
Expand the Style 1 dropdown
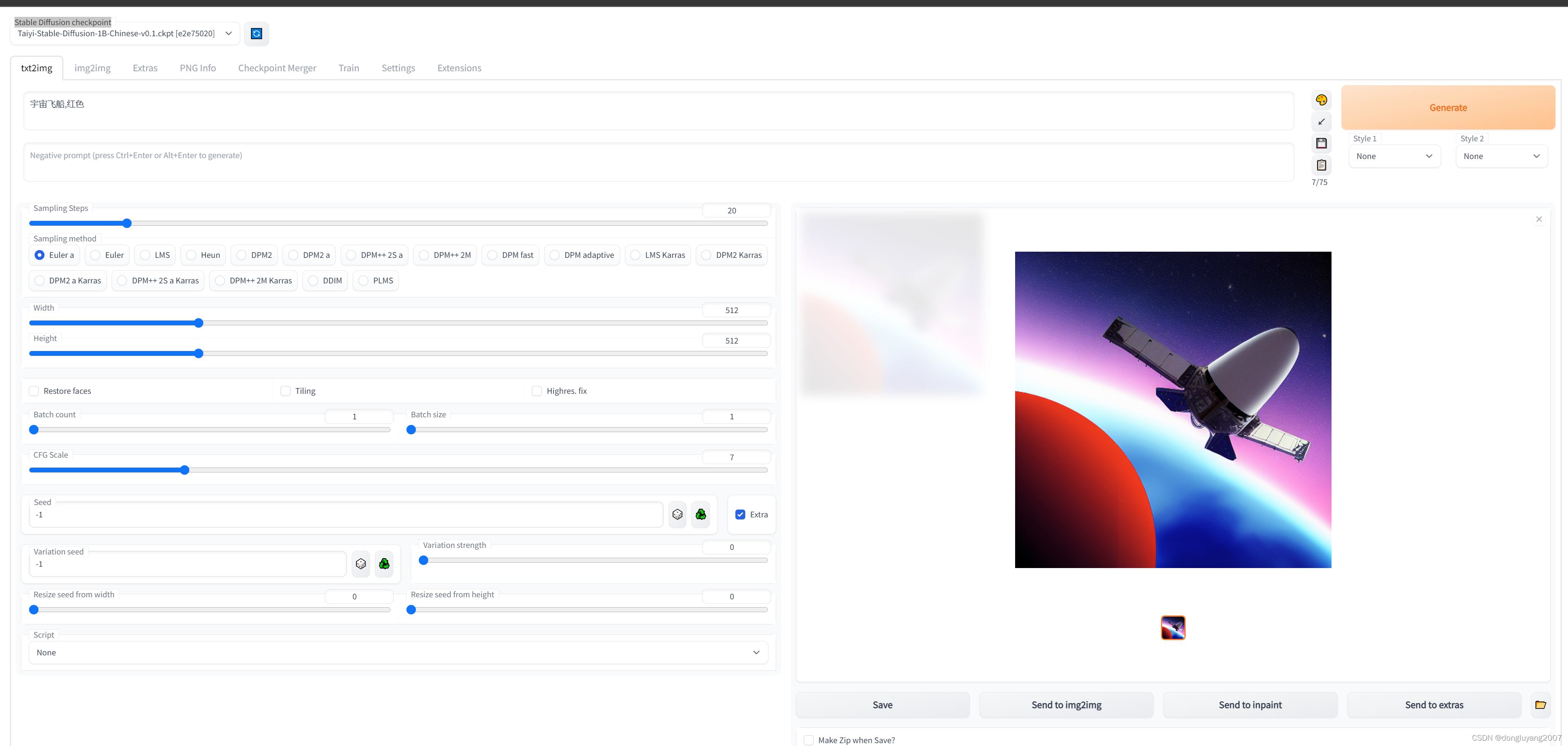(1394, 157)
